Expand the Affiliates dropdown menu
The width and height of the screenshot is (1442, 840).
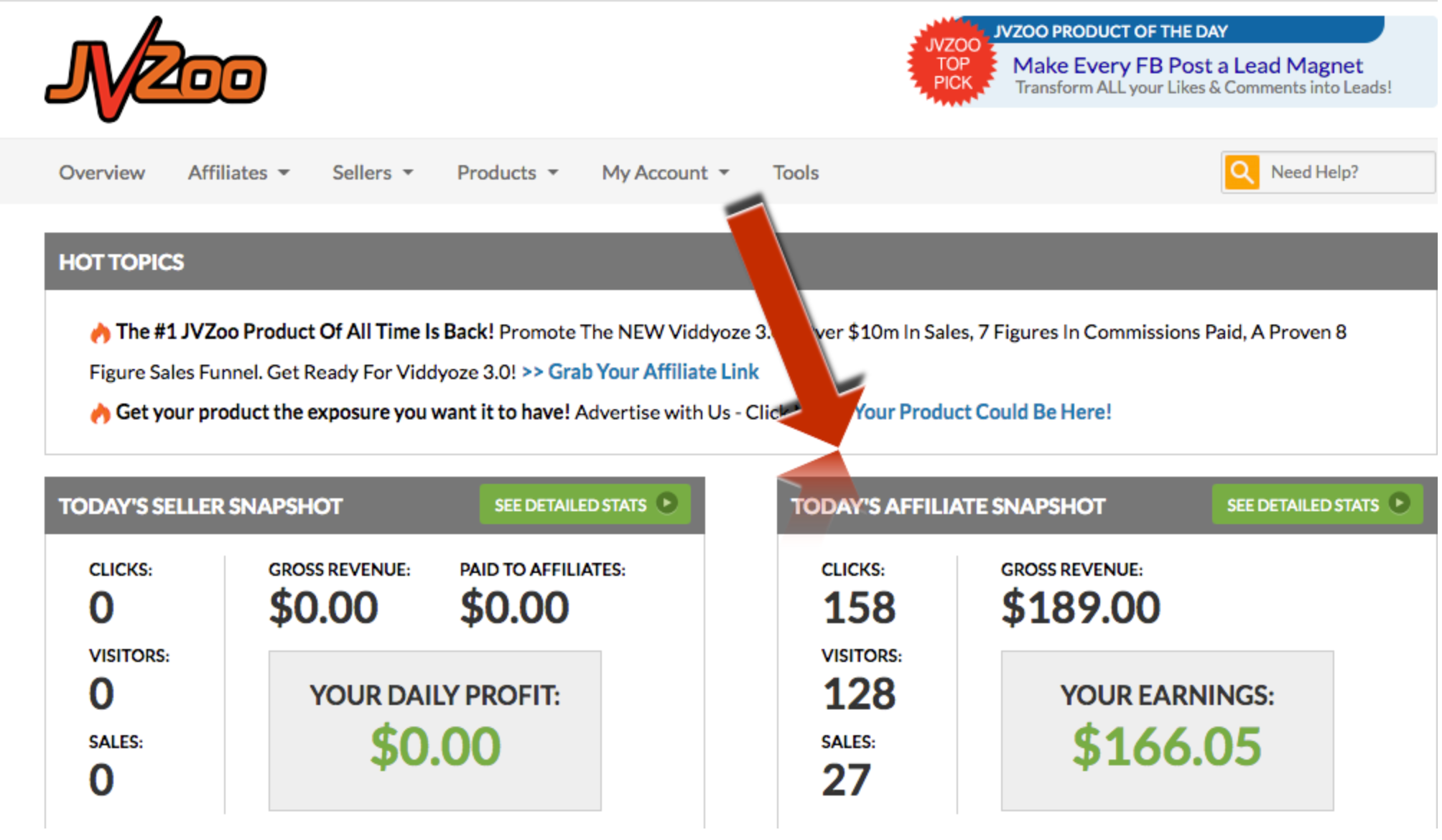pyautogui.click(x=238, y=172)
